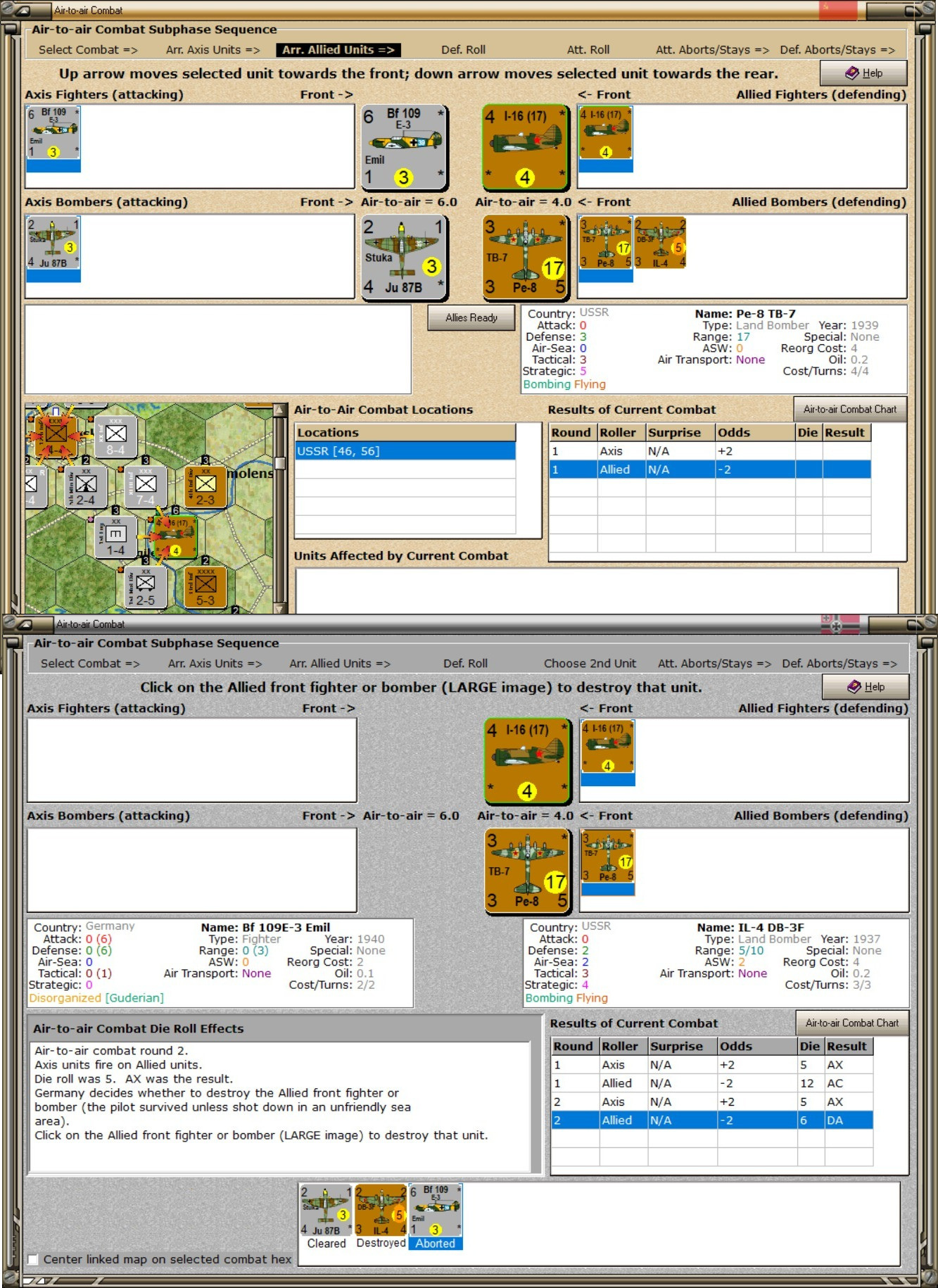Image resolution: width=938 pixels, height=1288 pixels.
Task: Click the Cleared Ju 87B Stuka counter
Action: click(x=326, y=1211)
